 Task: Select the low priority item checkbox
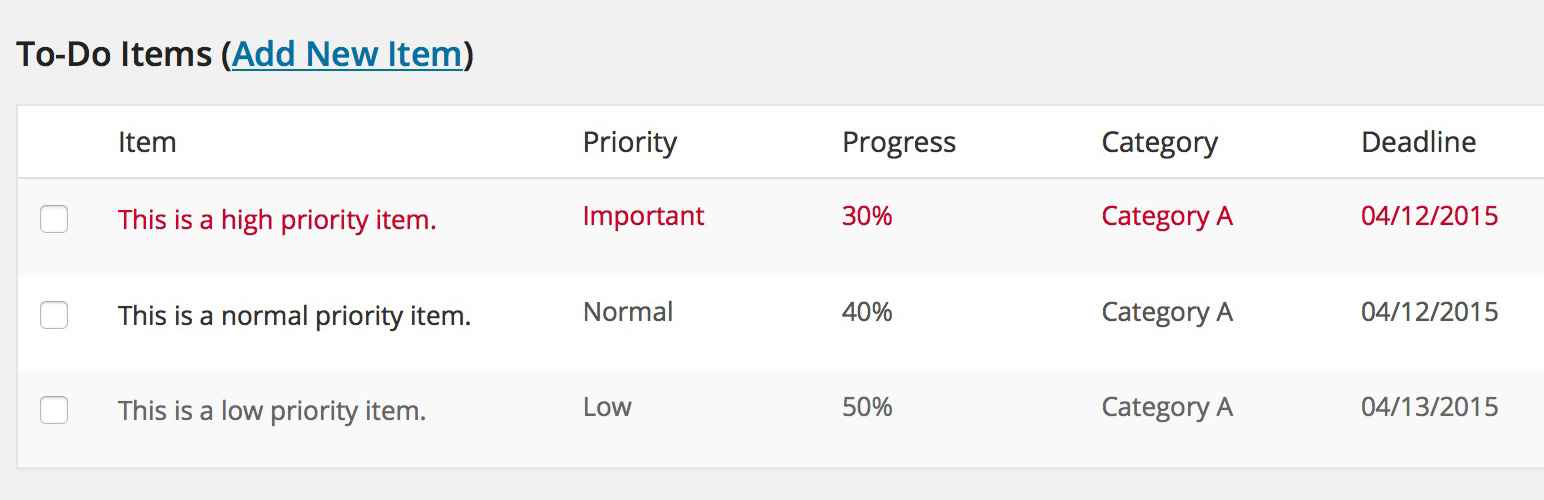coord(54,410)
